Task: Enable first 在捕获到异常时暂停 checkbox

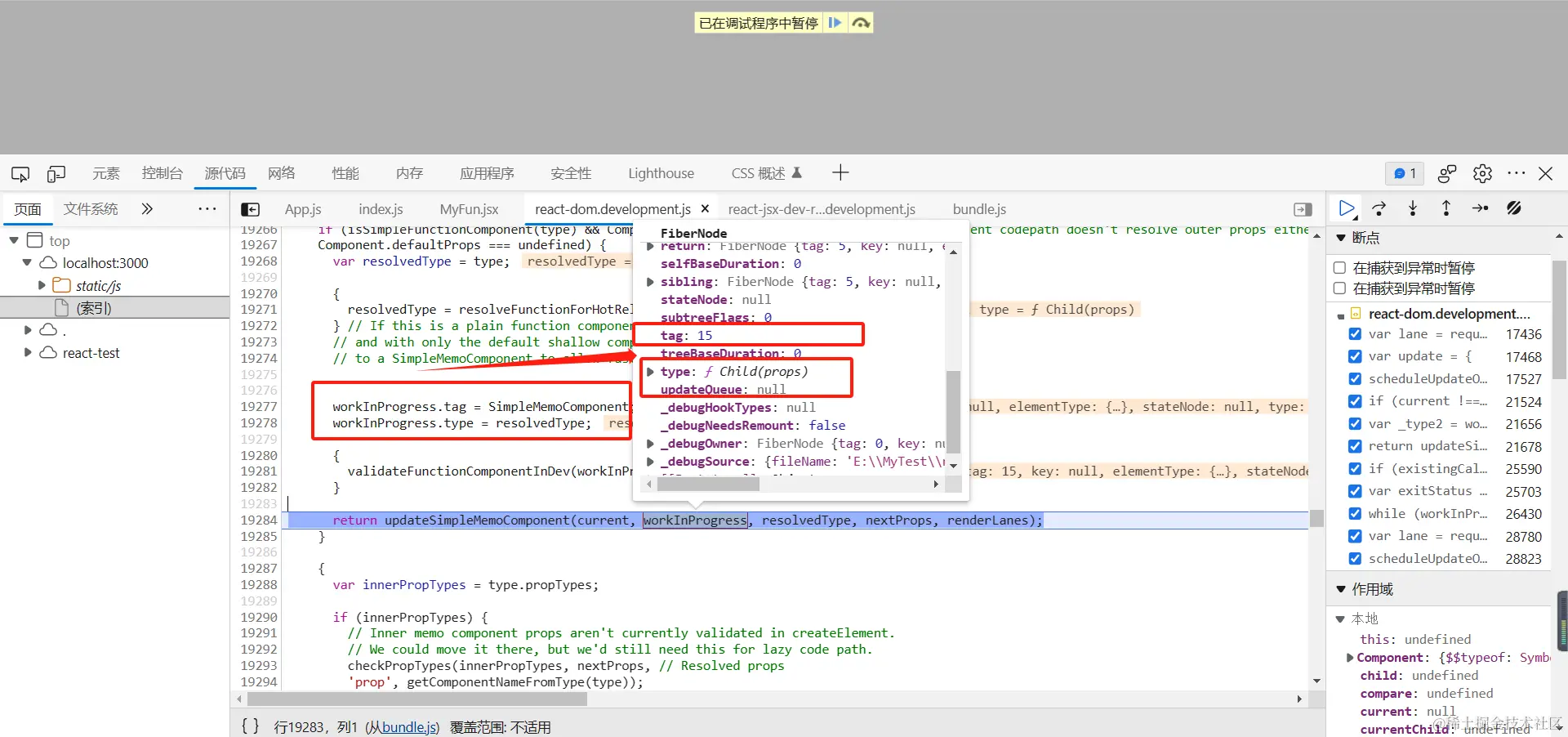Action: tap(1339, 267)
